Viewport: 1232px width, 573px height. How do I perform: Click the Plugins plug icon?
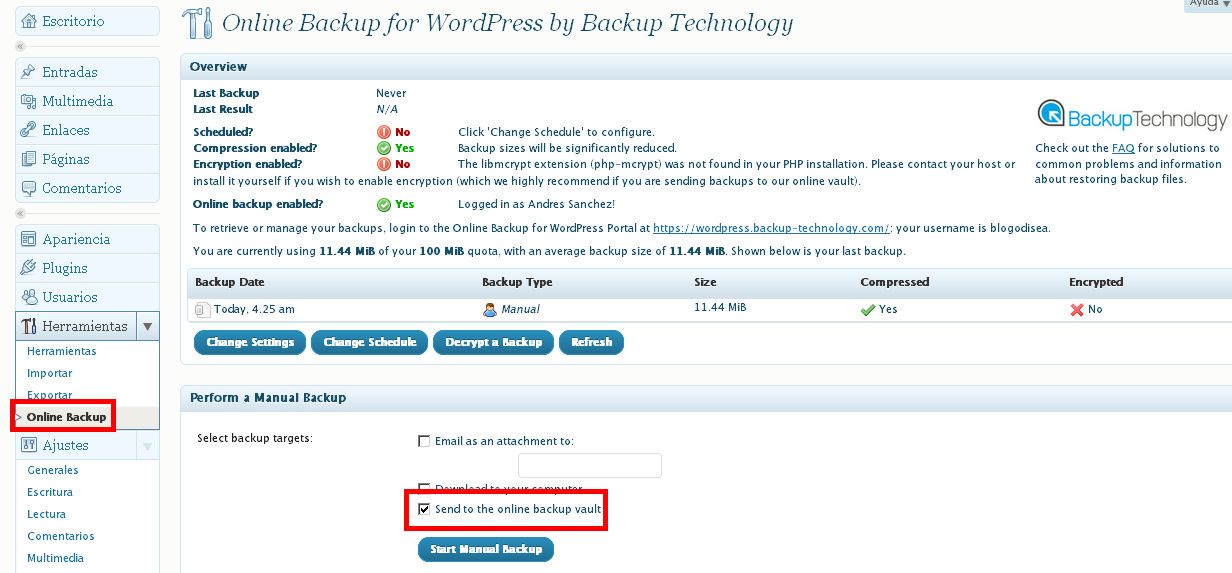pyautogui.click(x=29, y=268)
